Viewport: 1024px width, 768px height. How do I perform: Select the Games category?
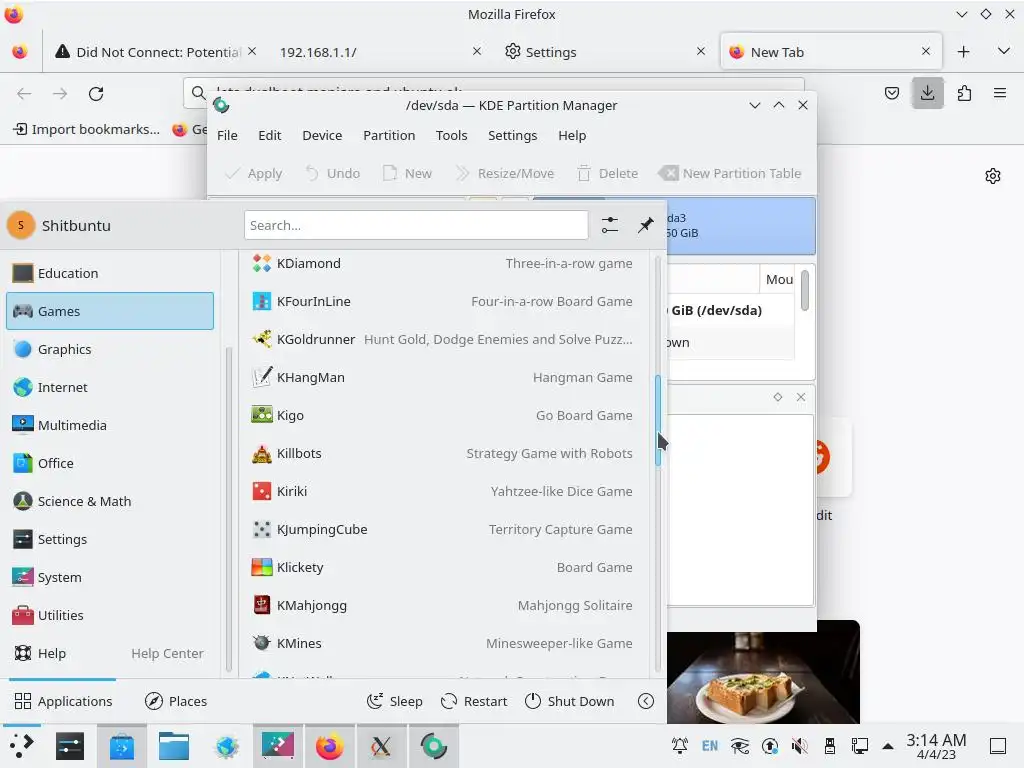pos(110,311)
